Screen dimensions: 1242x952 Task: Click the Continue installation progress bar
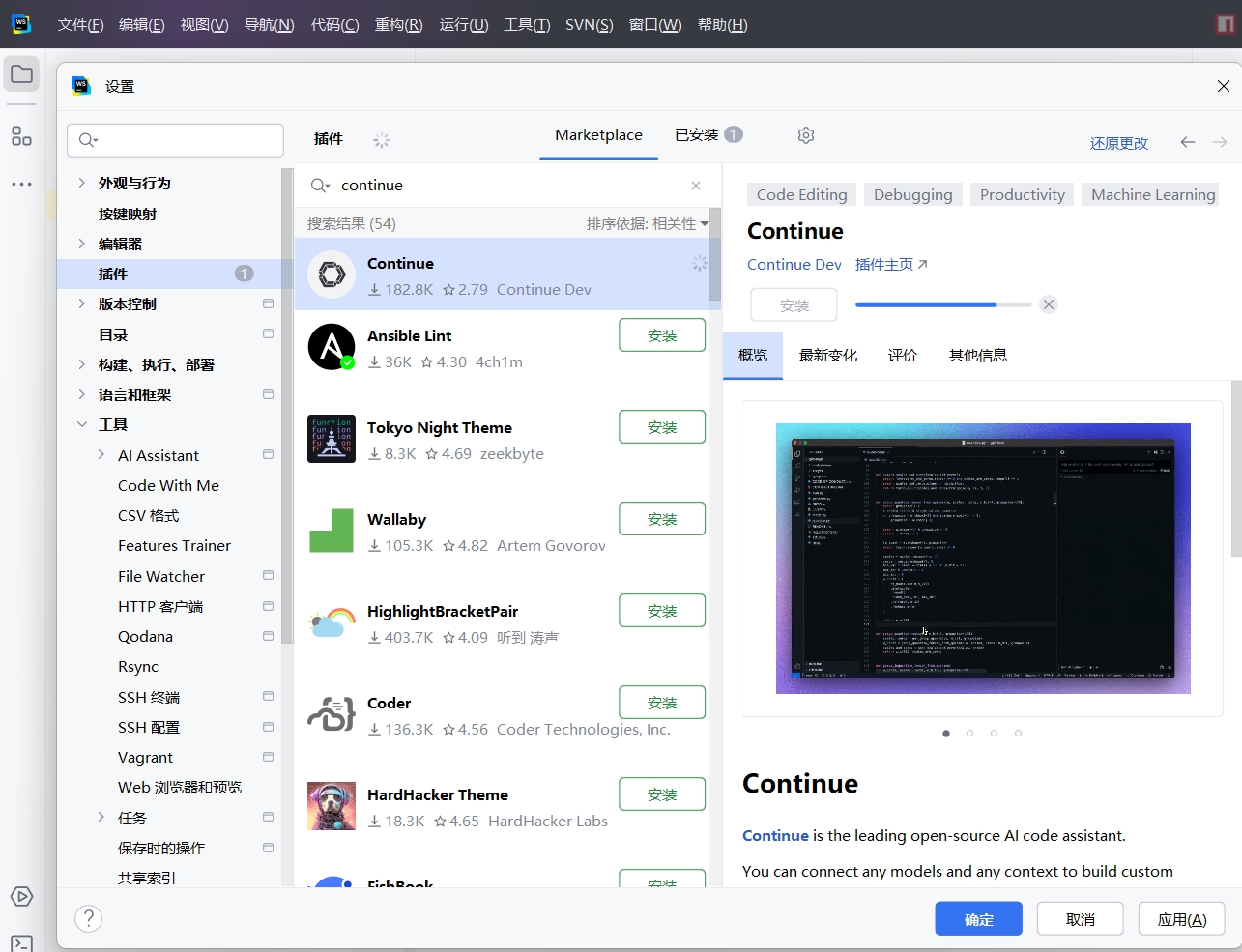pos(943,304)
